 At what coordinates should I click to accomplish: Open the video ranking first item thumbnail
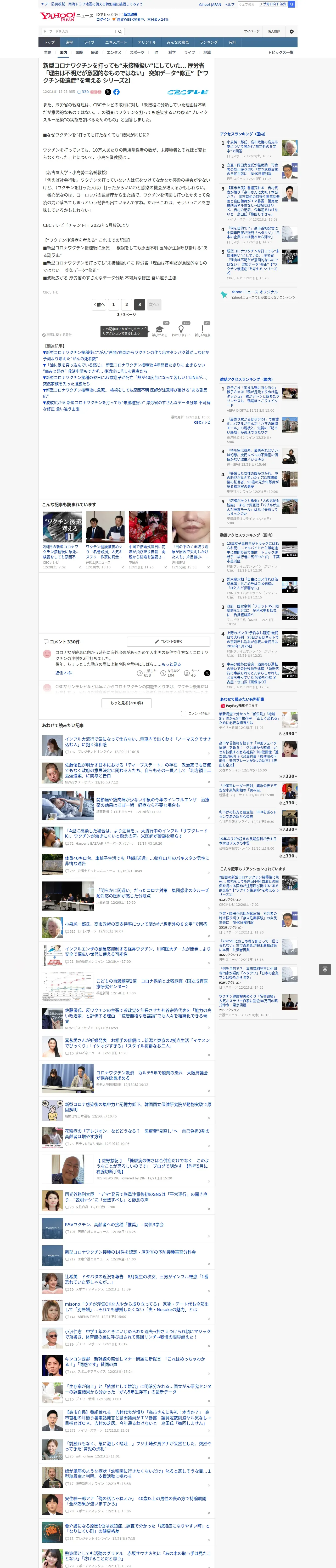[x=290, y=549]
